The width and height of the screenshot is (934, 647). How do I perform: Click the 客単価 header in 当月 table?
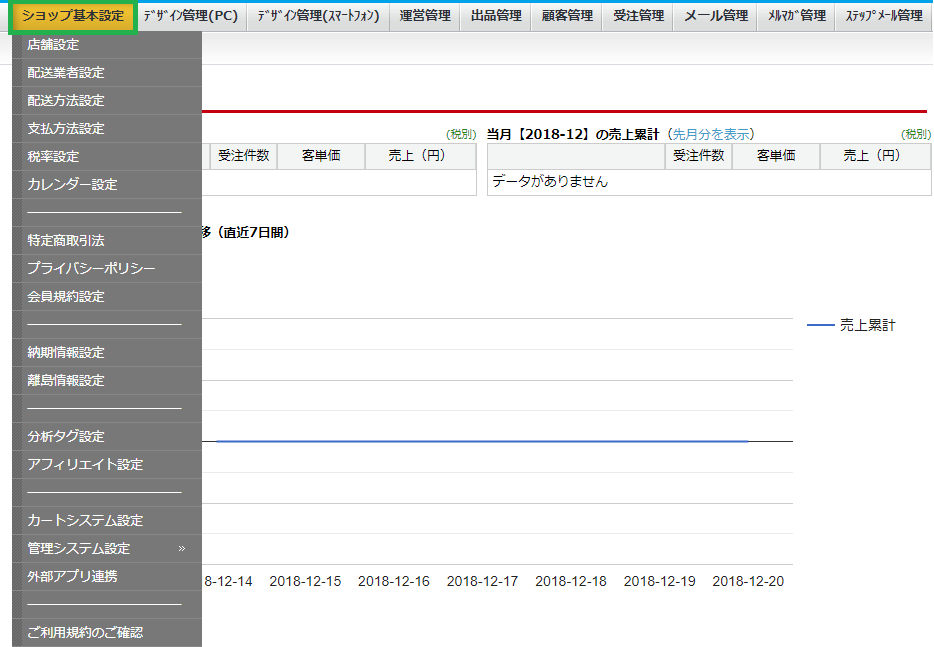776,156
